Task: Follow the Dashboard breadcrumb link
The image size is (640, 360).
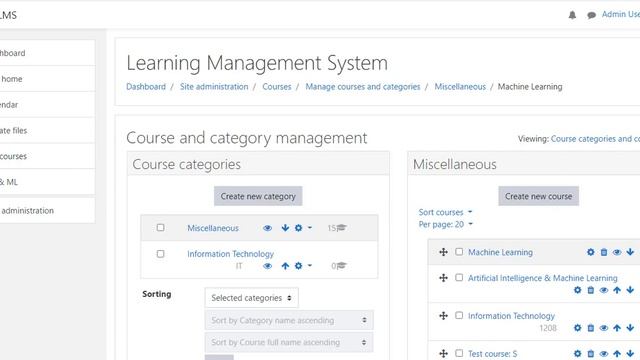Action: pos(146,87)
